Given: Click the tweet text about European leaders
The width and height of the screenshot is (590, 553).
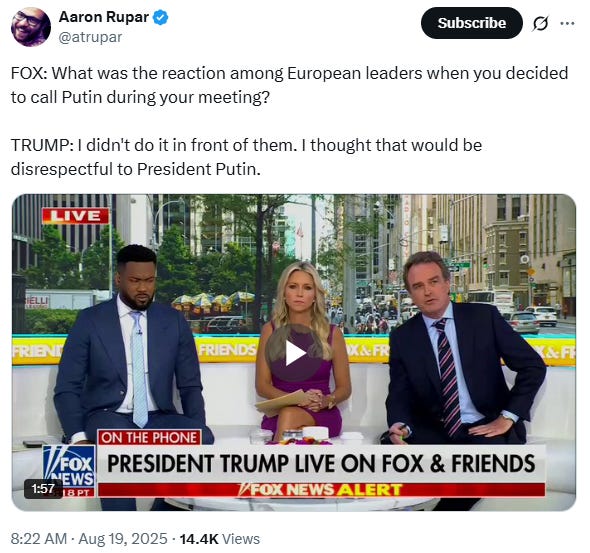Looking at the screenshot, I should pyautogui.click(x=289, y=85).
